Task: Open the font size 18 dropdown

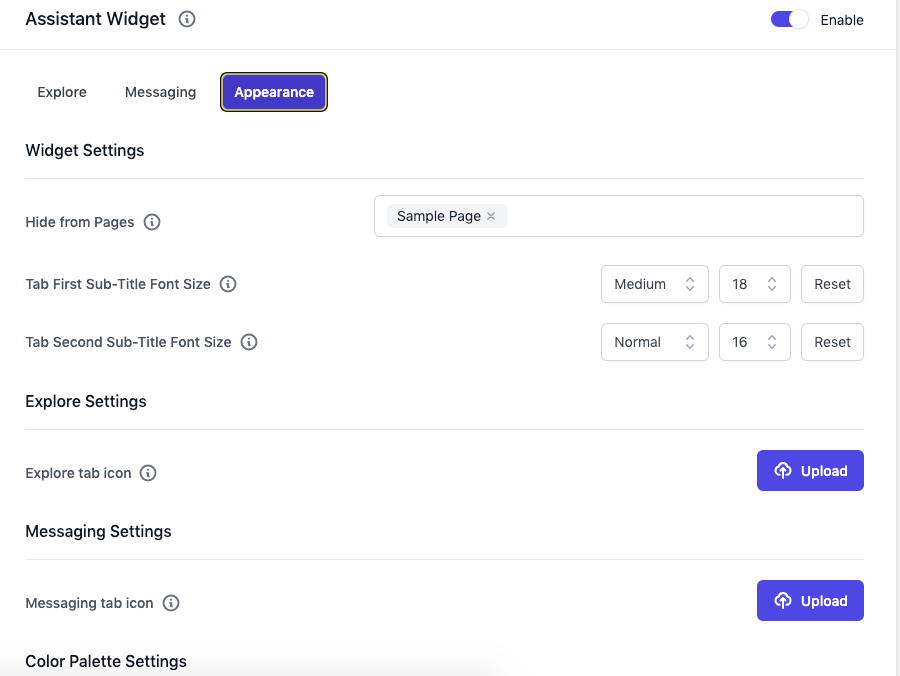Action: [x=754, y=284]
